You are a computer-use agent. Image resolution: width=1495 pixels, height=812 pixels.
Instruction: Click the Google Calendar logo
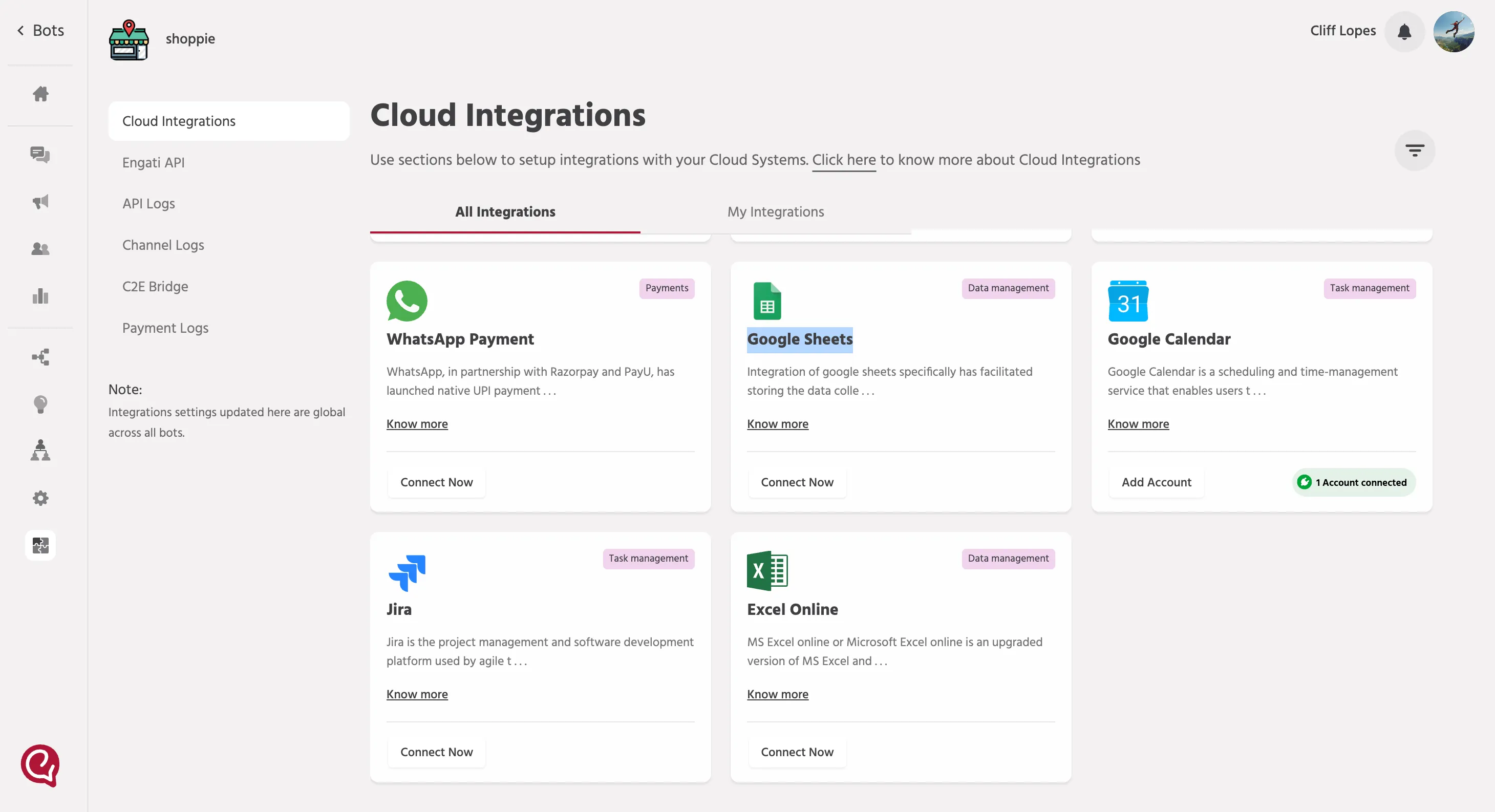click(x=1127, y=301)
